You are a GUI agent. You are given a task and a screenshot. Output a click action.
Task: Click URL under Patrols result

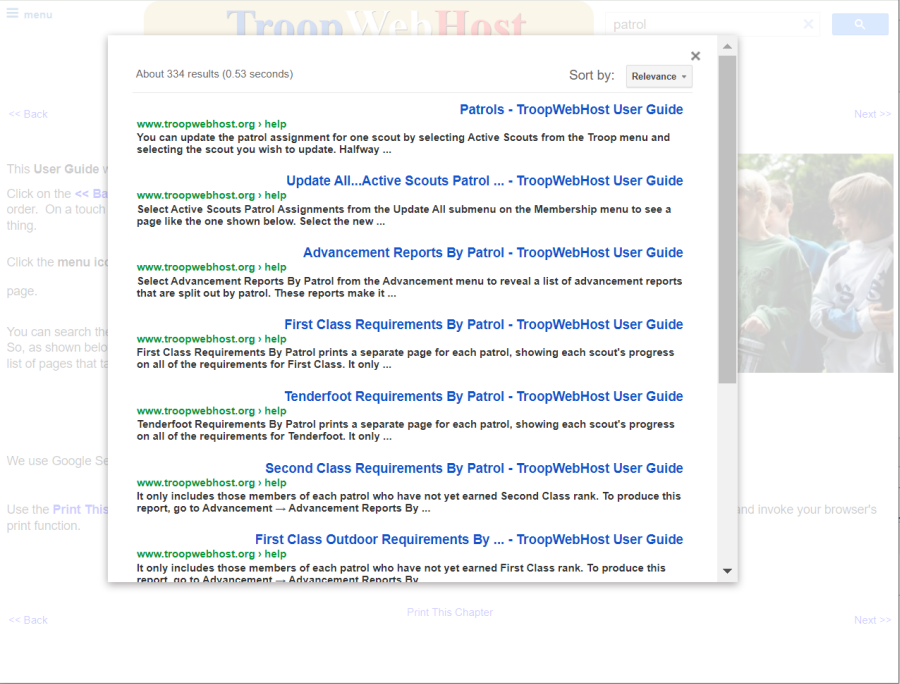click(211, 124)
